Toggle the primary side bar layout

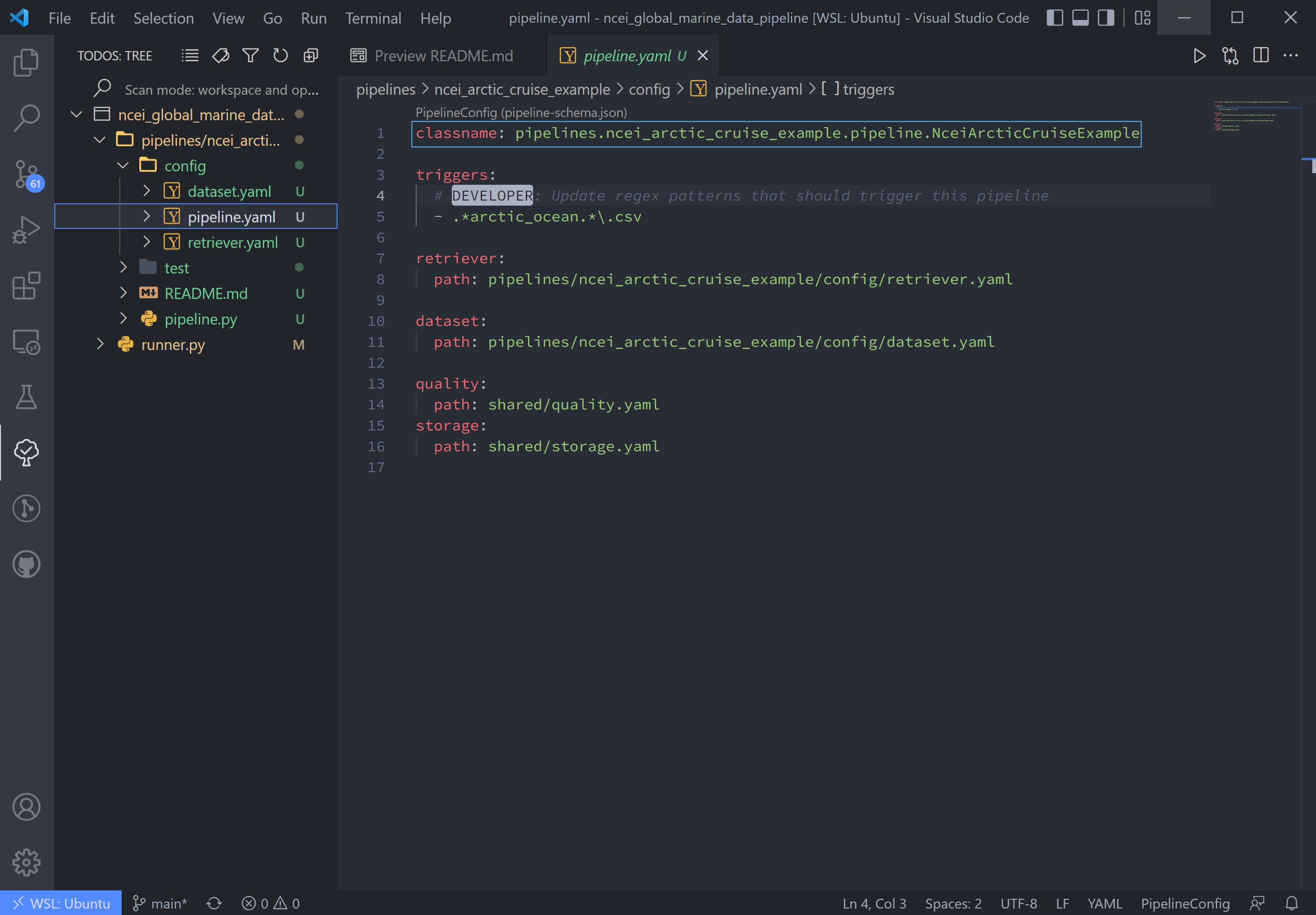click(1055, 18)
